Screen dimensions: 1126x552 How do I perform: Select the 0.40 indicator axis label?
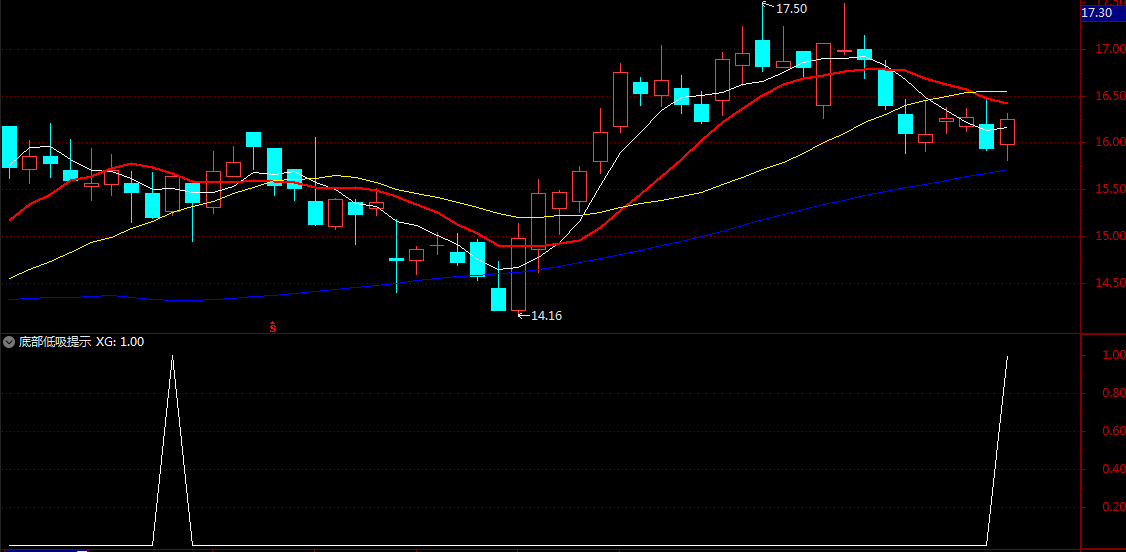(x=1113, y=469)
